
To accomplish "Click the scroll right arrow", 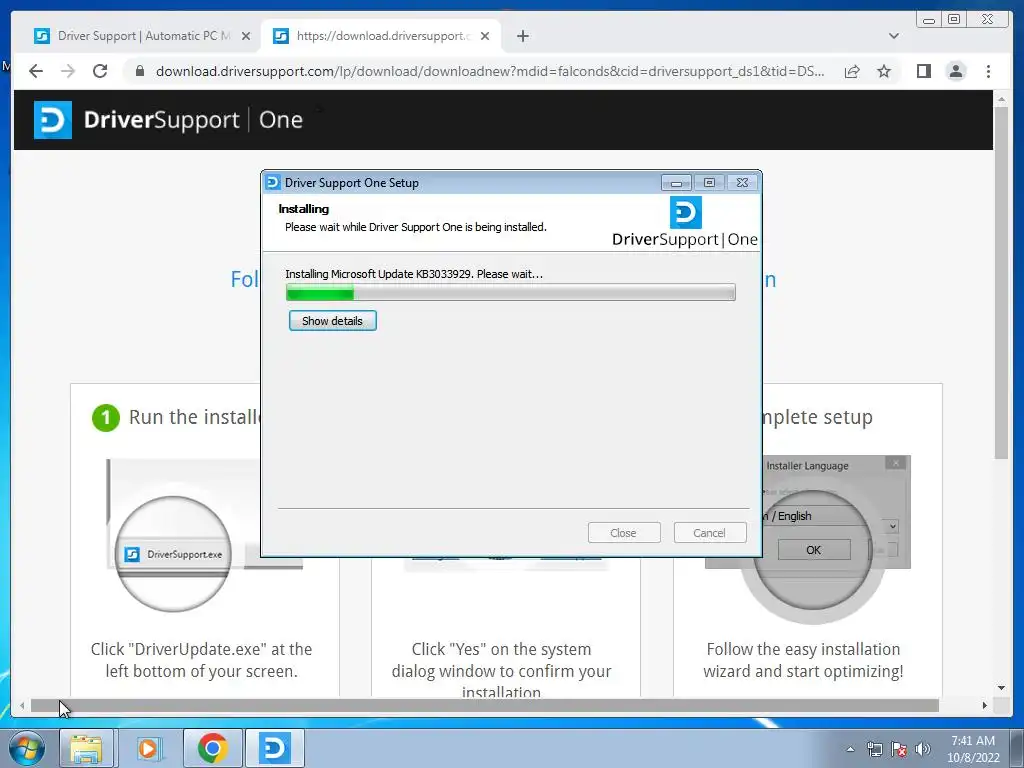I will pos(984,705).
